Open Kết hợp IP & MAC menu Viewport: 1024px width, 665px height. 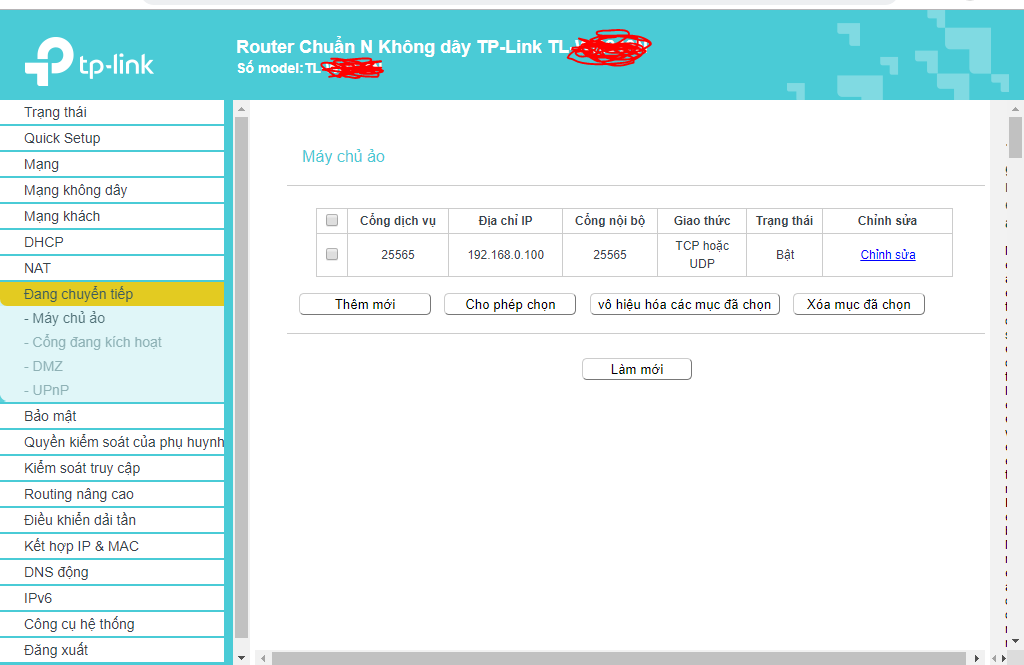[x=112, y=546]
